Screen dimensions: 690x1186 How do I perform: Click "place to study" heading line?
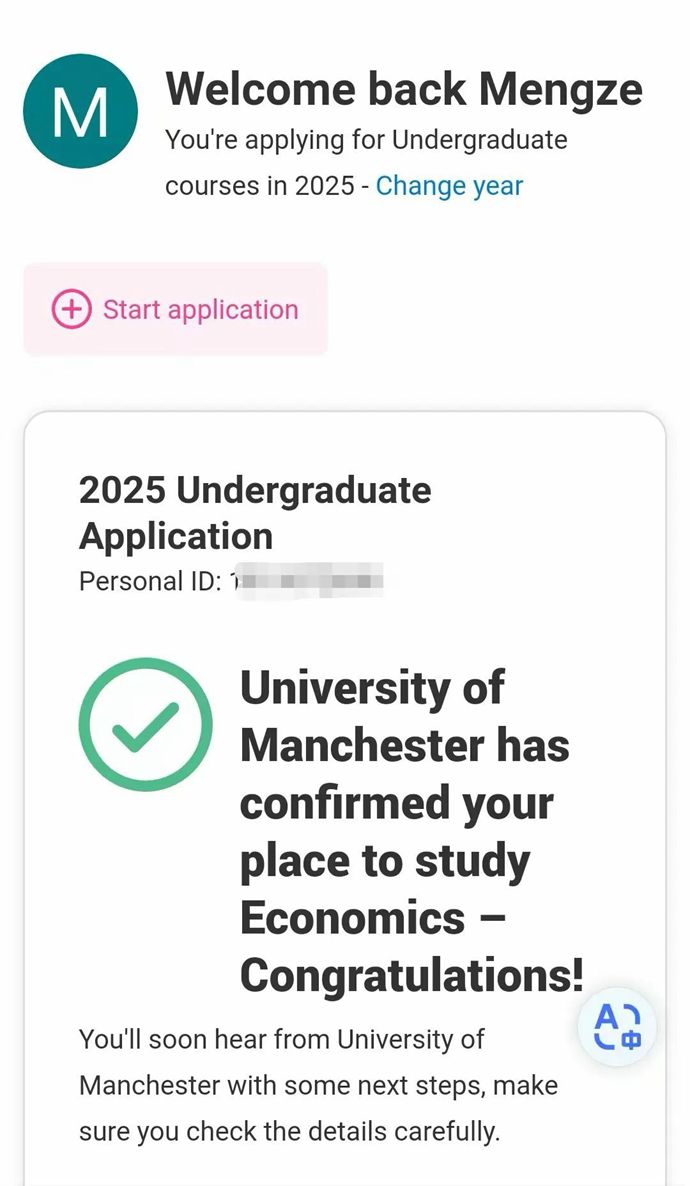point(385,861)
